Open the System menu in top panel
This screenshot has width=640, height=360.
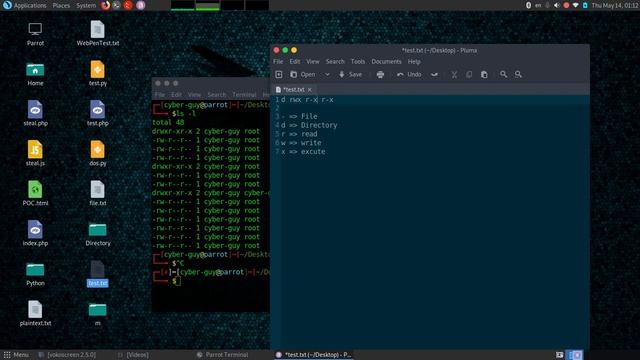tap(86, 5)
